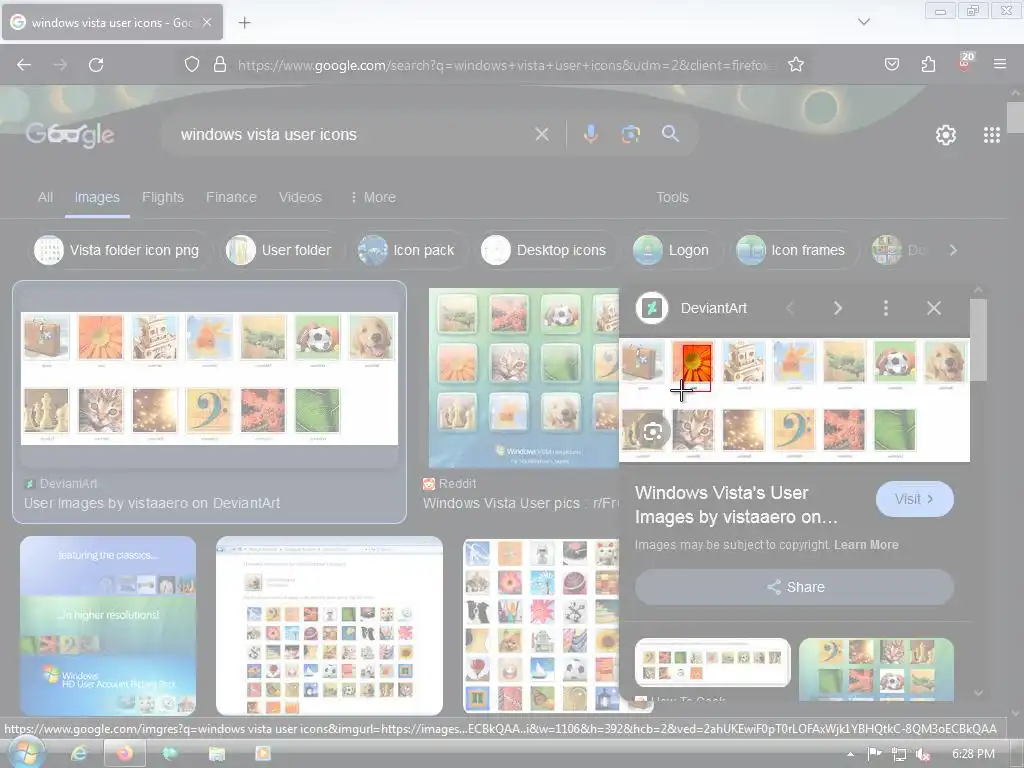The image size is (1024, 768).
Task: Search inside image with lens overlay
Action: point(653,431)
